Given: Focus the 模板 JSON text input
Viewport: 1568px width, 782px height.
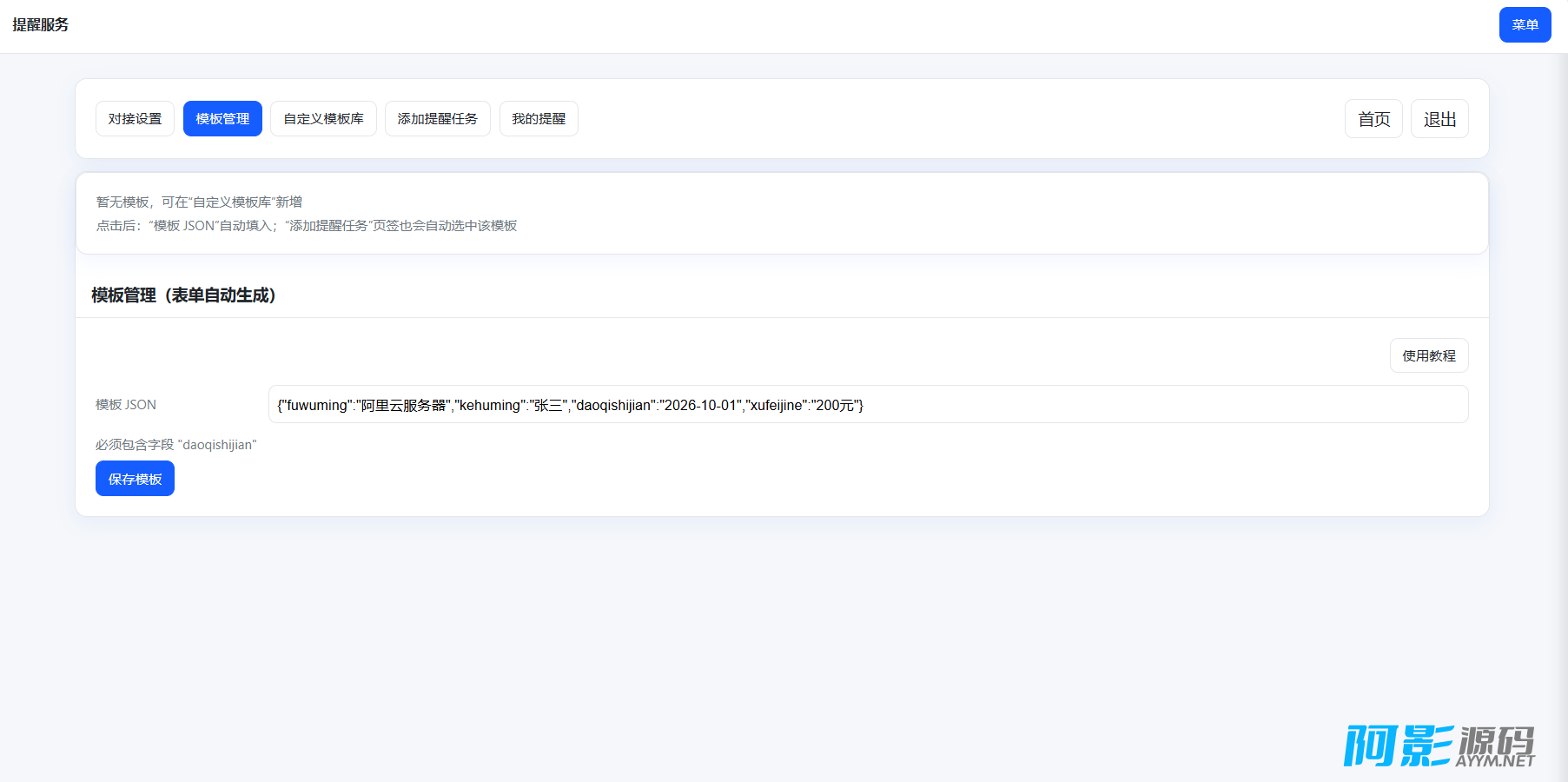Looking at the screenshot, I should click(x=868, y=405).
